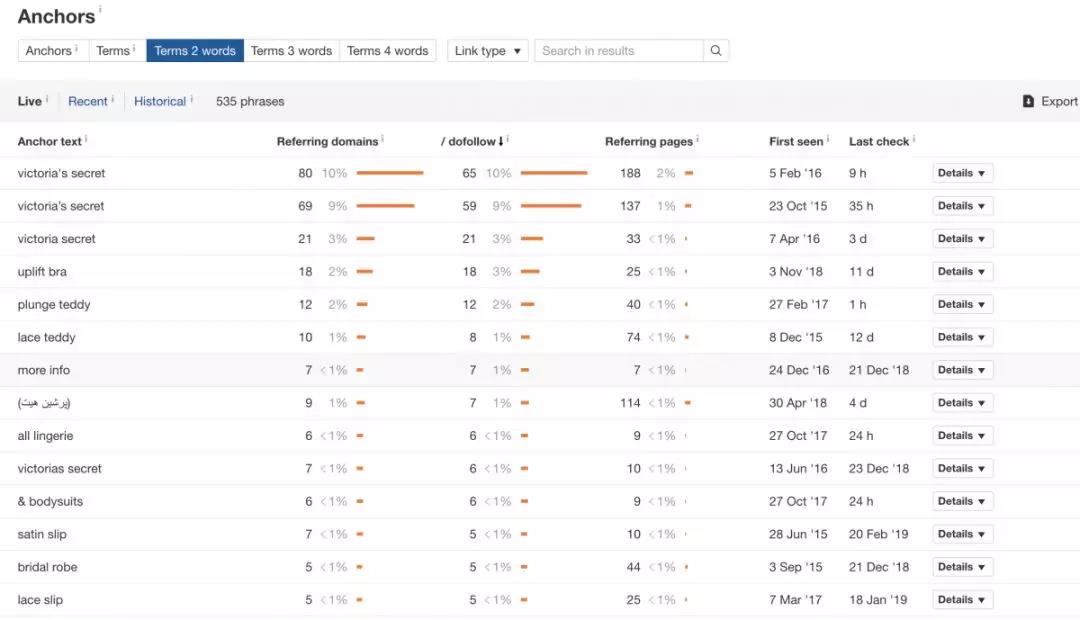The width and height of the screenshot is (1080, 620).
Task: Select the Terms 4 words tab
Action: pyautogui.click(x=387, y=51)
